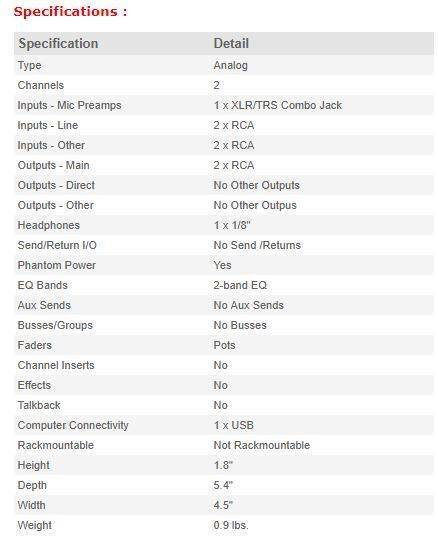
Task: Select the Inputs - Line row label
Action: [x=48, y=125]
